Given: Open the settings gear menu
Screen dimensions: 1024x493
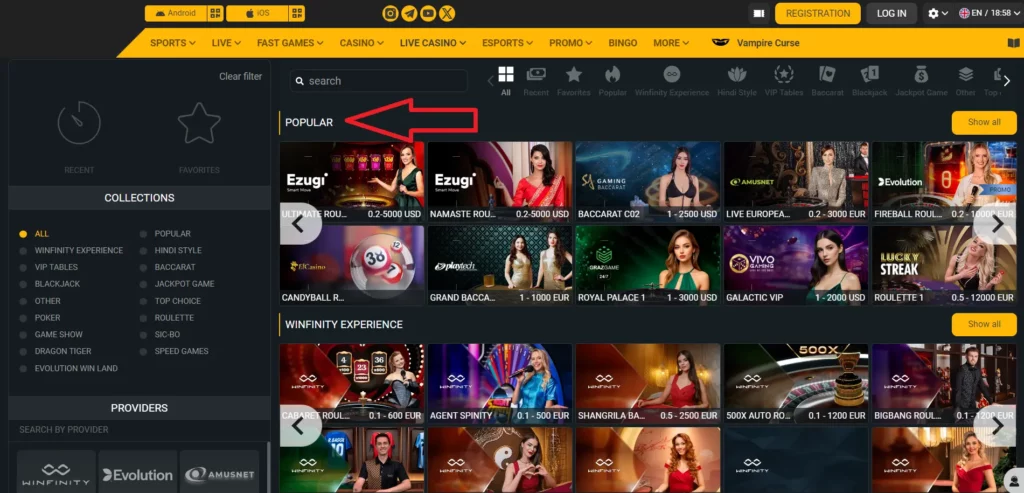Looking at the screenshot, I should tap(938, 14).
